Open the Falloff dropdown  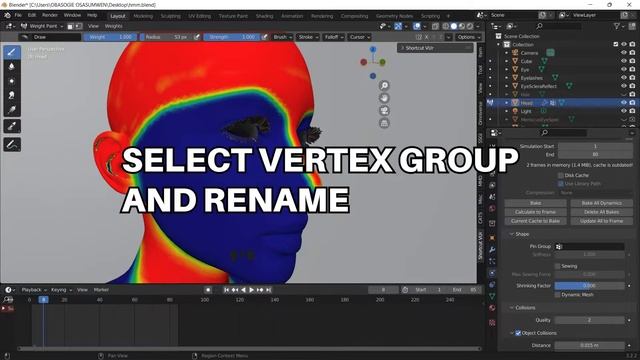[333, 37]
